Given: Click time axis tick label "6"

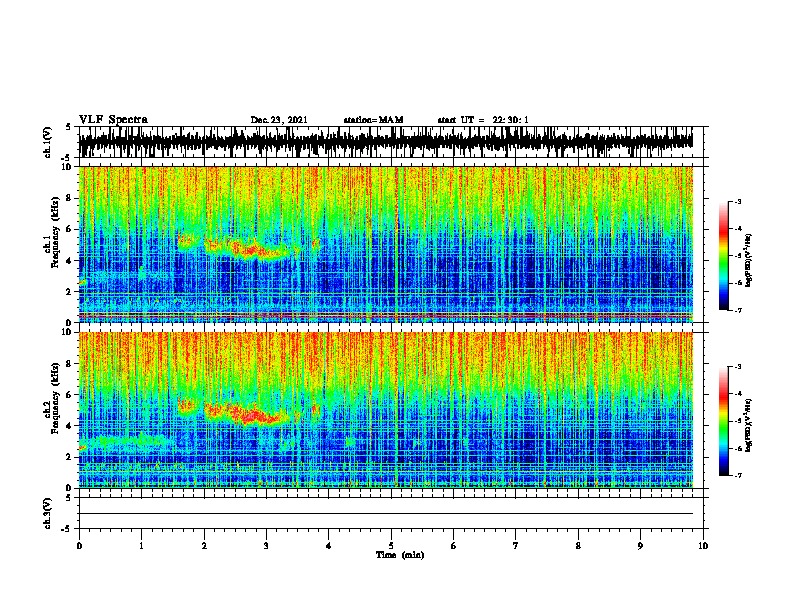Looking at the screenshot, I should click(x=454, y=546).
